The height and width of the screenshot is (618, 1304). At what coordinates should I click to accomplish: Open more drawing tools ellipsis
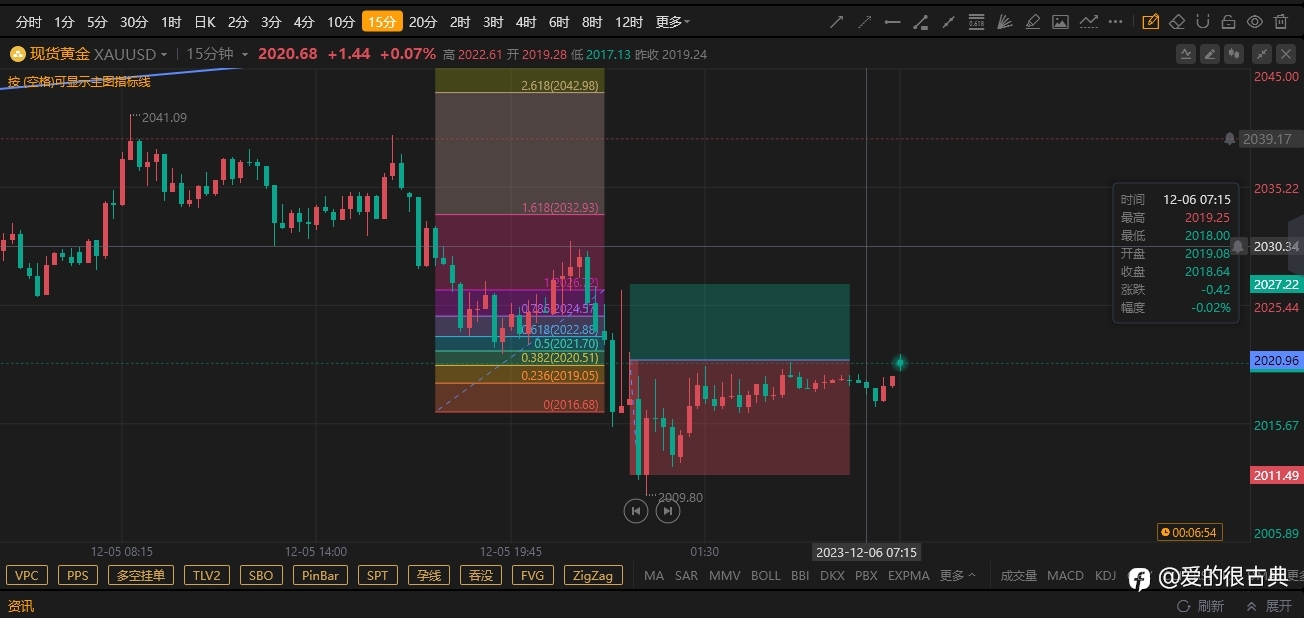(1115, 22)
